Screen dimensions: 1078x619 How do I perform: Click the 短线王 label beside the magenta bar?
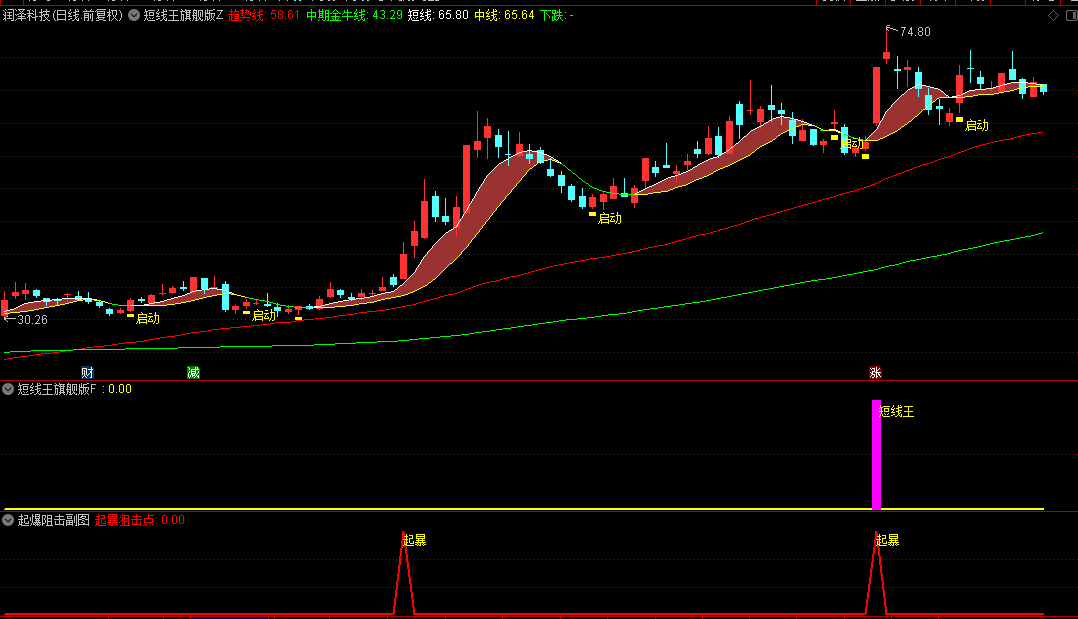[x=896, y=411]
